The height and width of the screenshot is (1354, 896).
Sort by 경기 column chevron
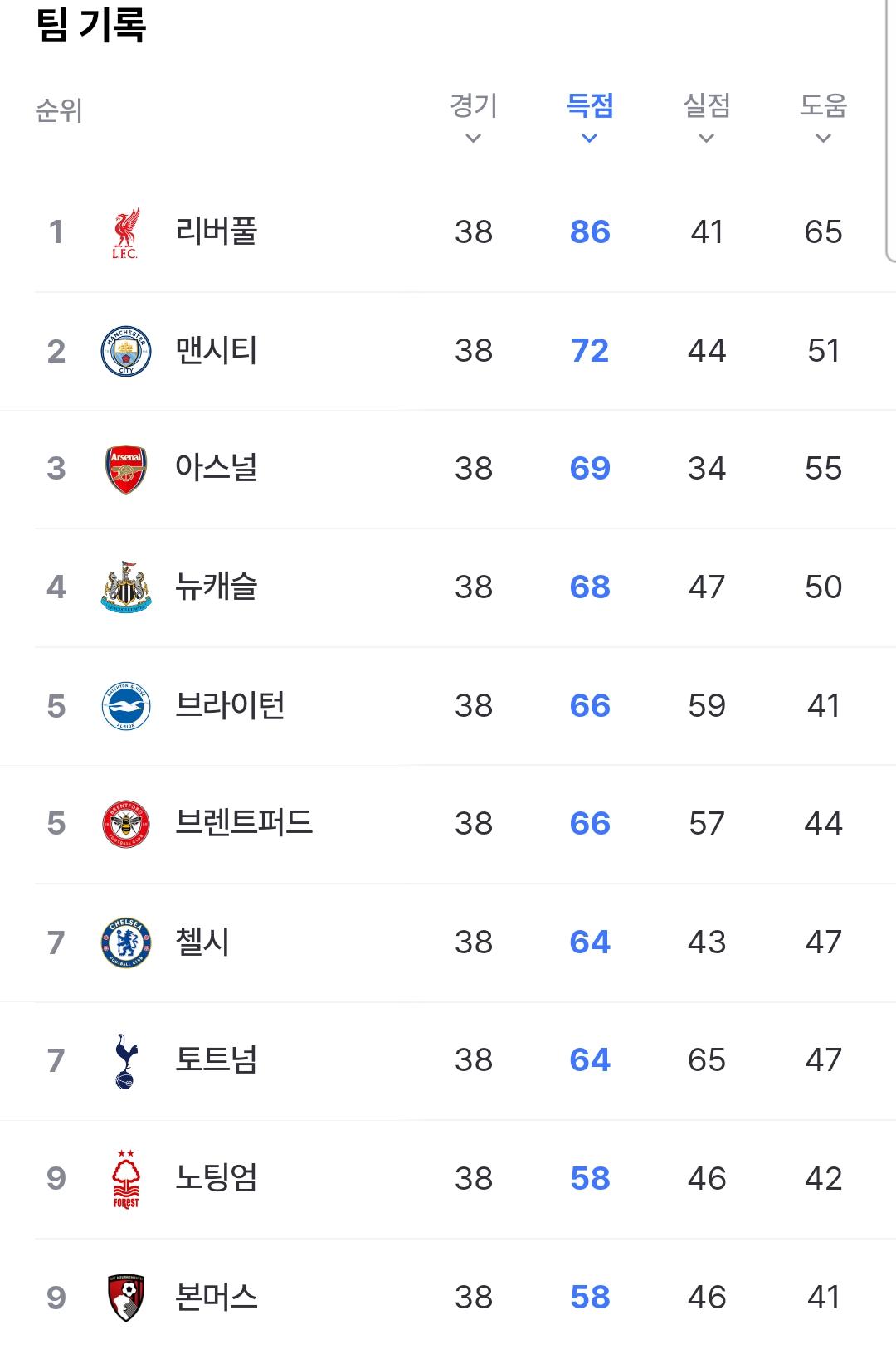click(474, 139)
